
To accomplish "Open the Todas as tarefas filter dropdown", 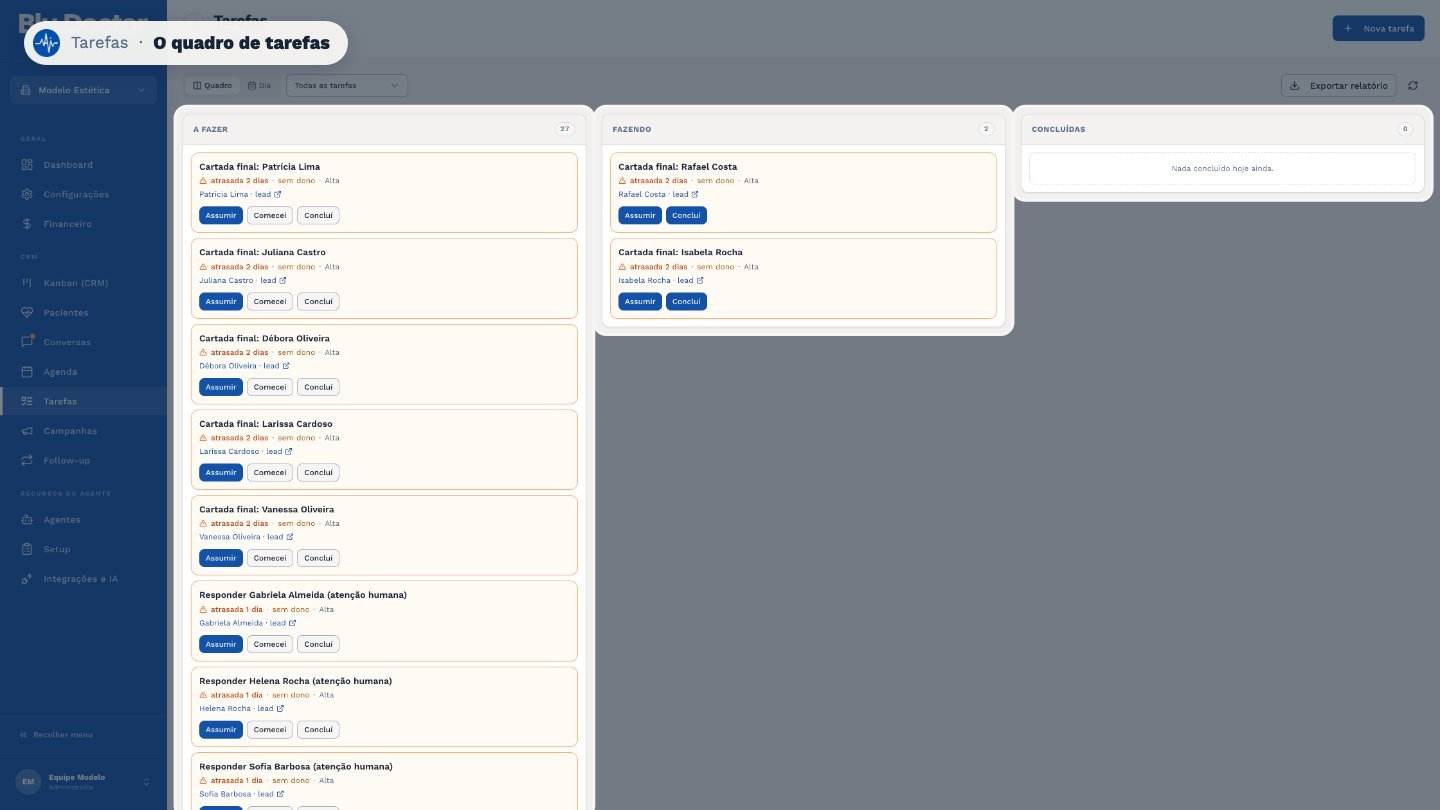I will 347,86.
